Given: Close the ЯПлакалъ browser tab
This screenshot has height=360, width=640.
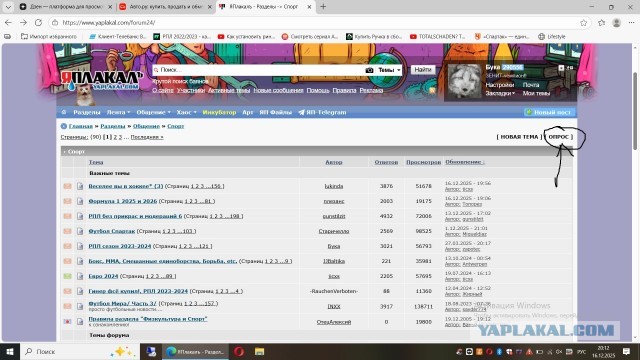Looking at the screenshot, I should (x=309, y=7).
